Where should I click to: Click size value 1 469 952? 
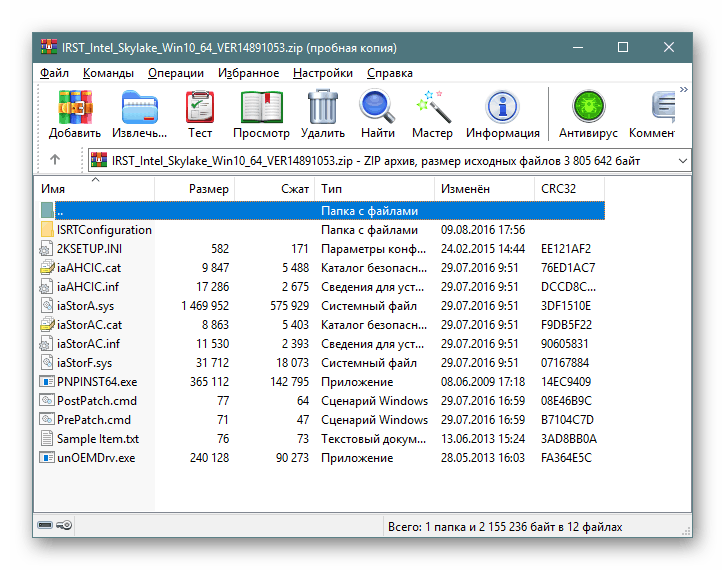pyautogui.click(x=205, y=306)
